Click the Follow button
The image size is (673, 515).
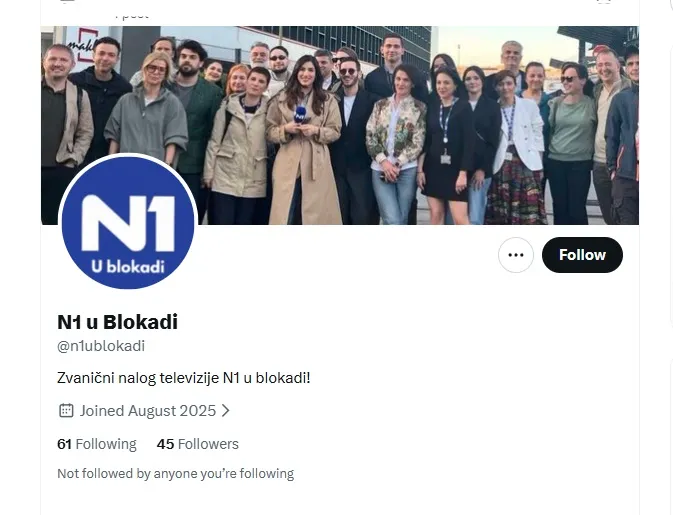pos(582,255)
